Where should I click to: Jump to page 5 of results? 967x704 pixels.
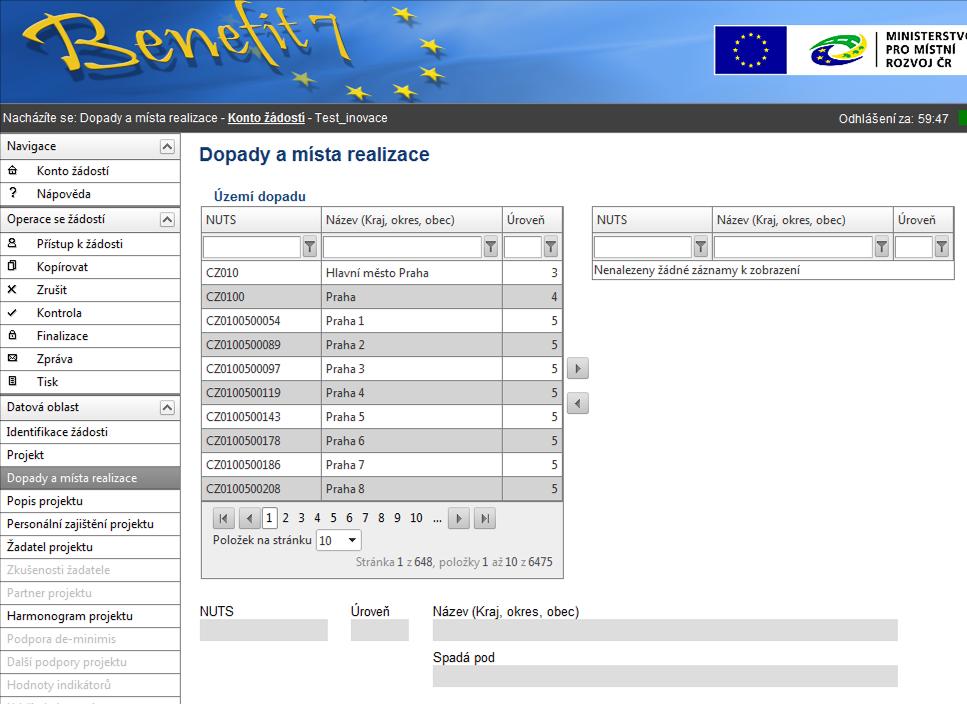[333, 518]
